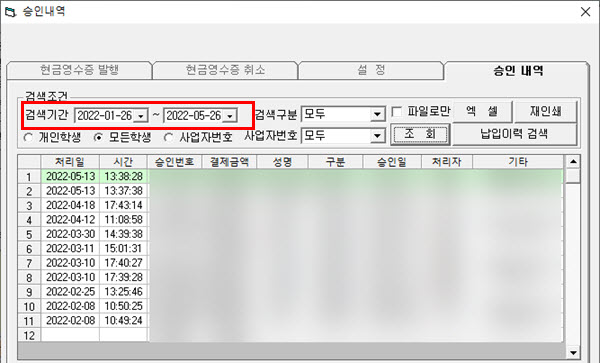Click the 처리자 column header
600x363 pixels.
coord(447,162)
